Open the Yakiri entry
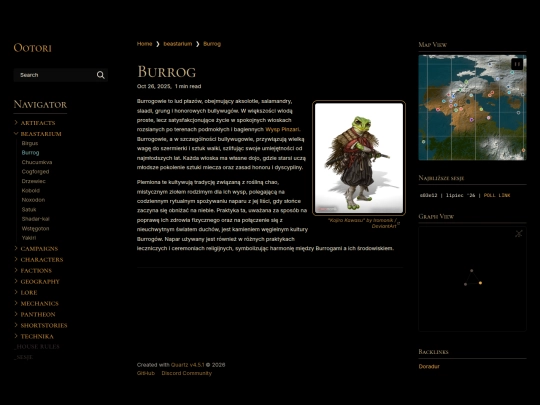Viewport: 540px width, 405px height. pyautogui.click(x=29, y=238)
